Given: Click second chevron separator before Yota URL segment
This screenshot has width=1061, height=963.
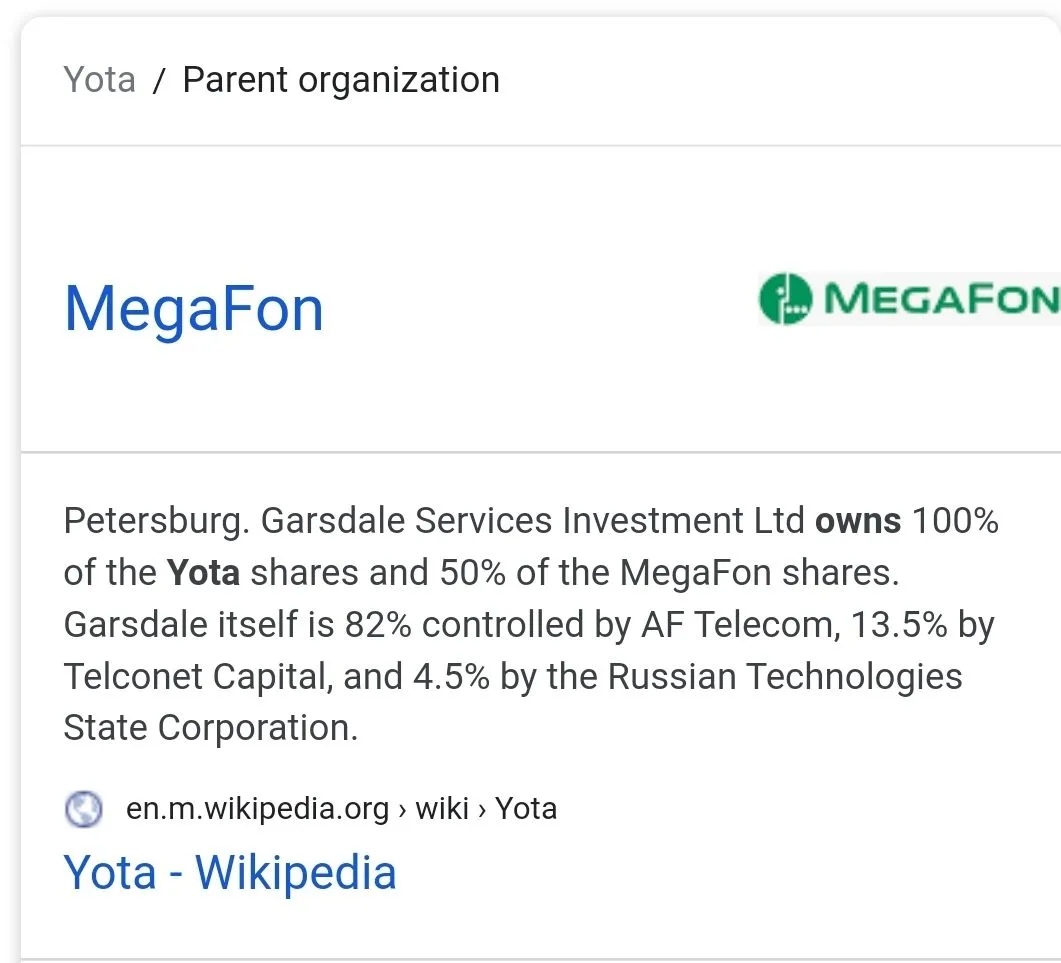Looking at the screenshot, I should 482,809.
